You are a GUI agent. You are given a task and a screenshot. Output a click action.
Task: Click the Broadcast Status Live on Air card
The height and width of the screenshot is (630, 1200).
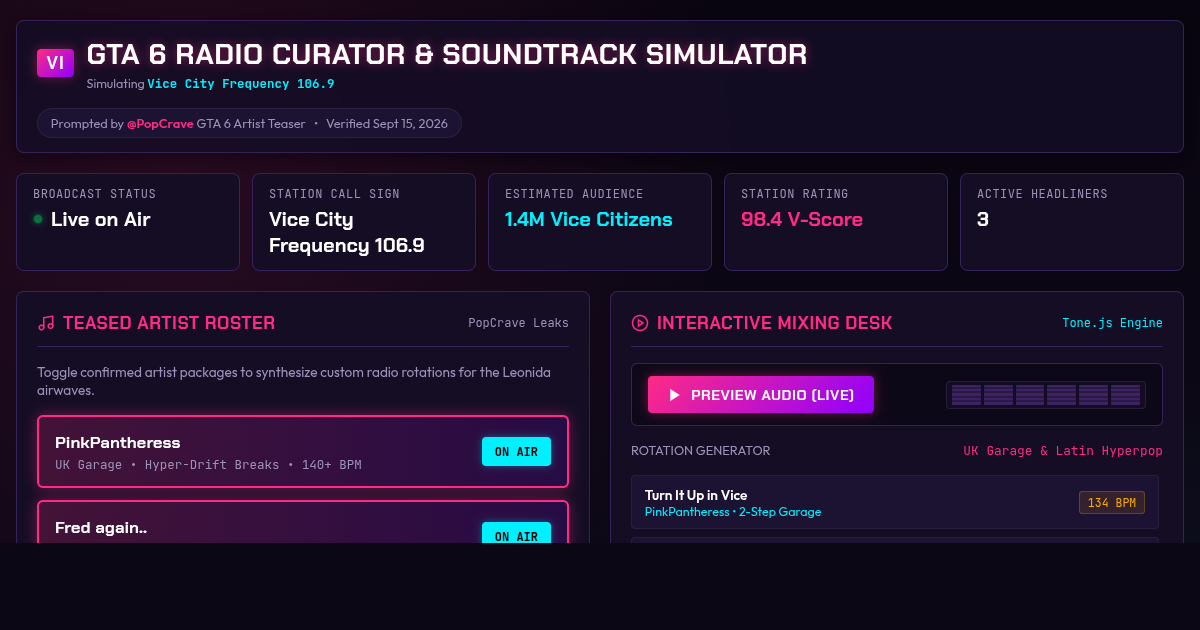click(128, 222)
